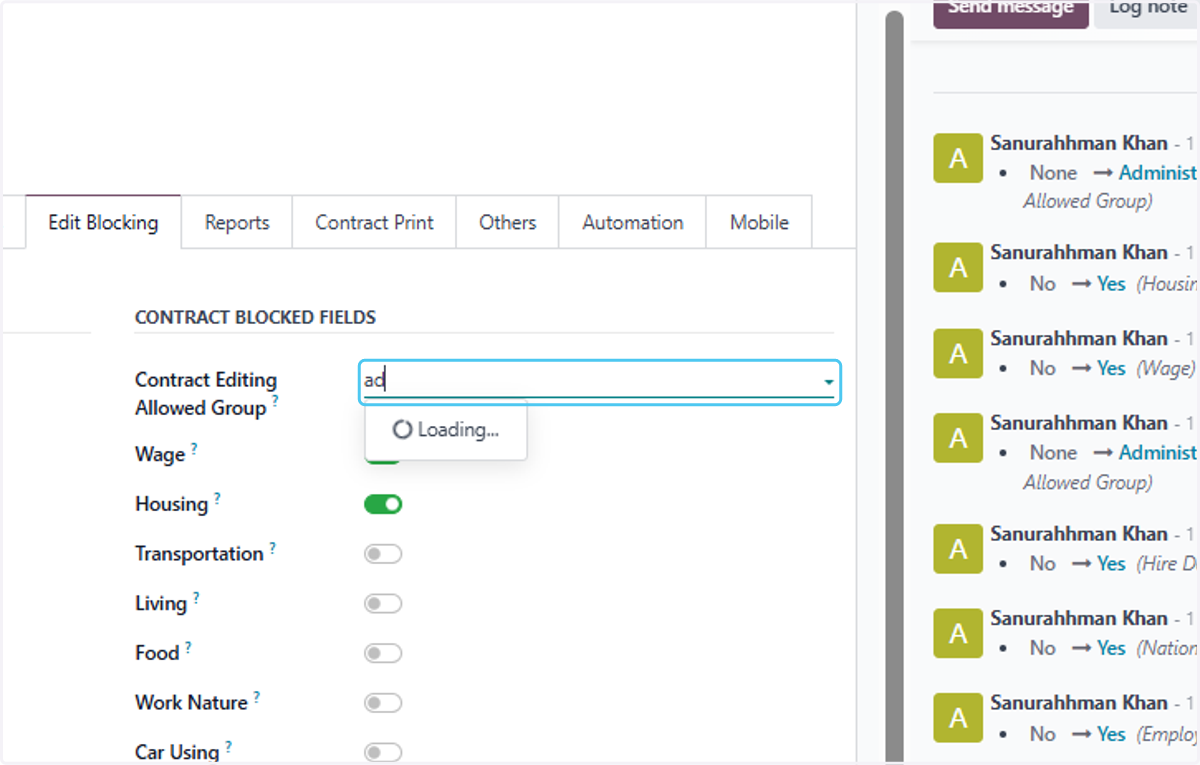The image size is (1200, 765).
Task: Click CONTRACT BLOCKED FIELDS section heading
Action: click(255, 317)
